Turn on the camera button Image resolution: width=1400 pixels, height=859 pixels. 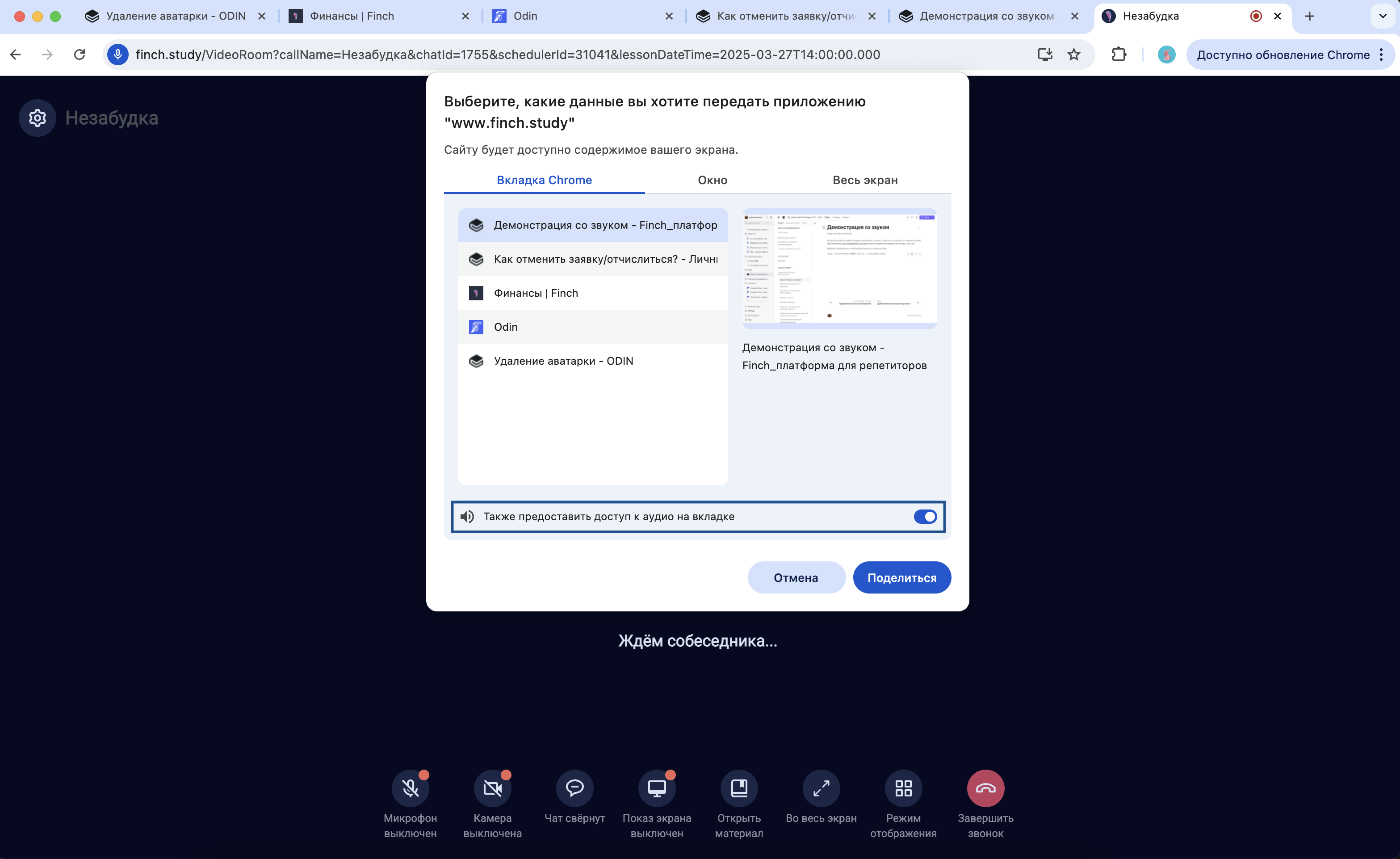(492, 788)
